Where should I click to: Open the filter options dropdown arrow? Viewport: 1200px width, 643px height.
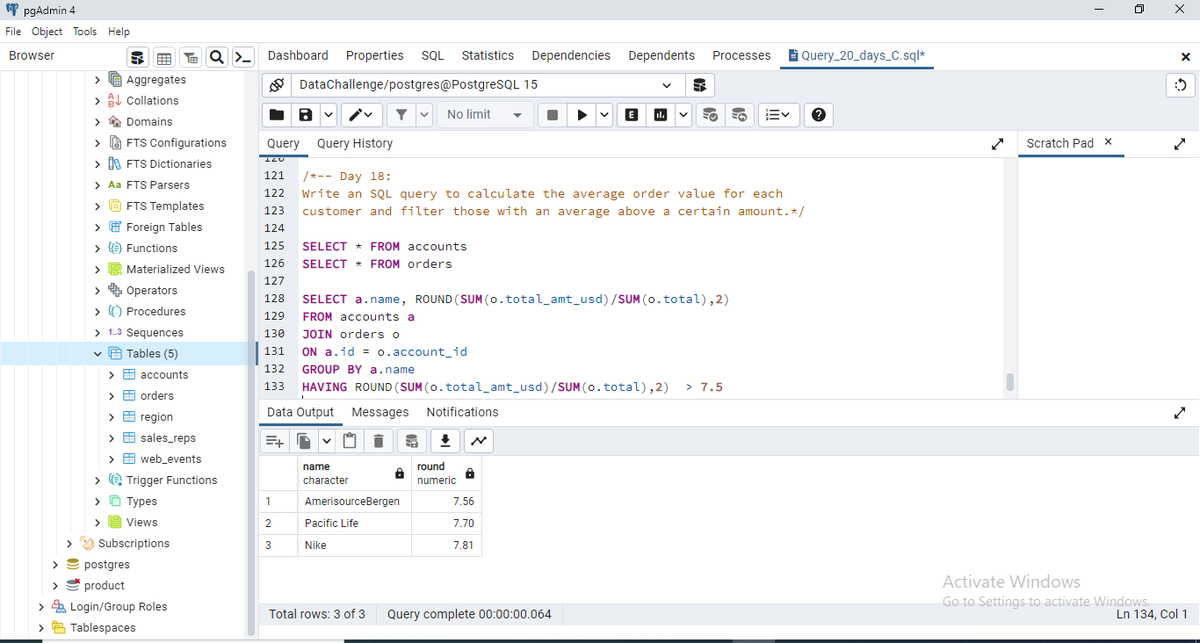pos(424,115)
